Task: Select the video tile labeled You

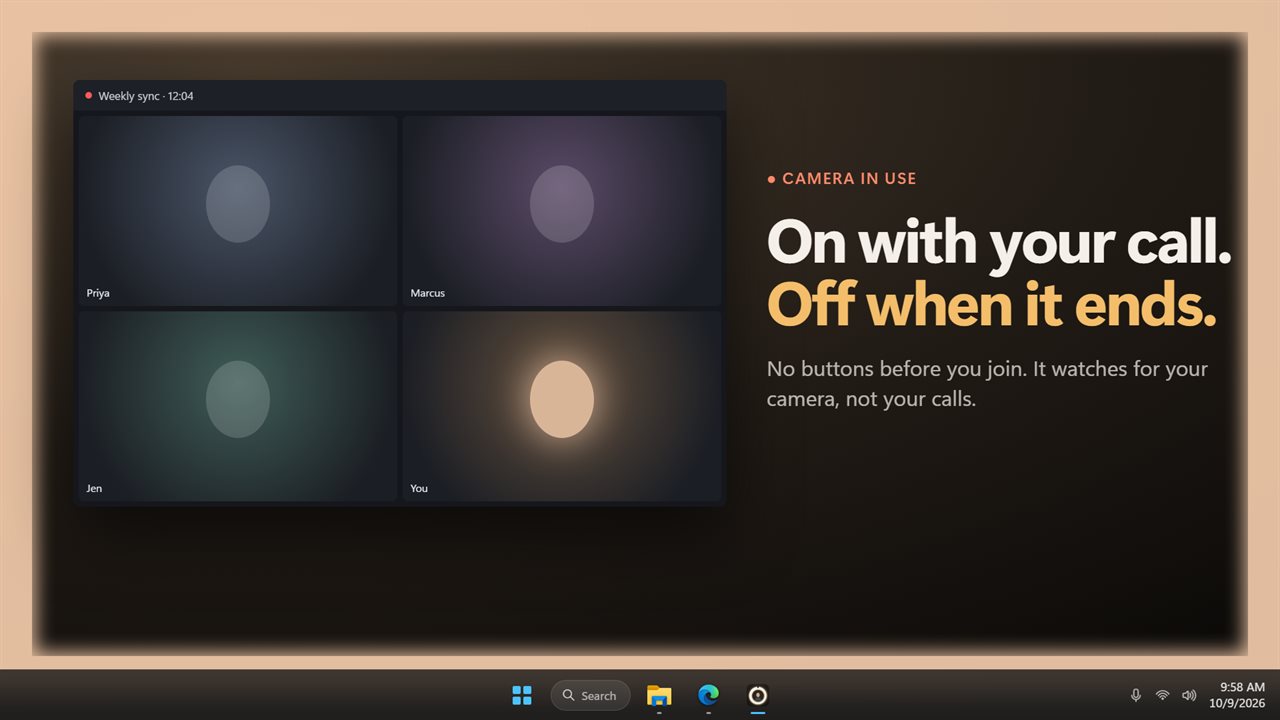Action: point(562,406)
